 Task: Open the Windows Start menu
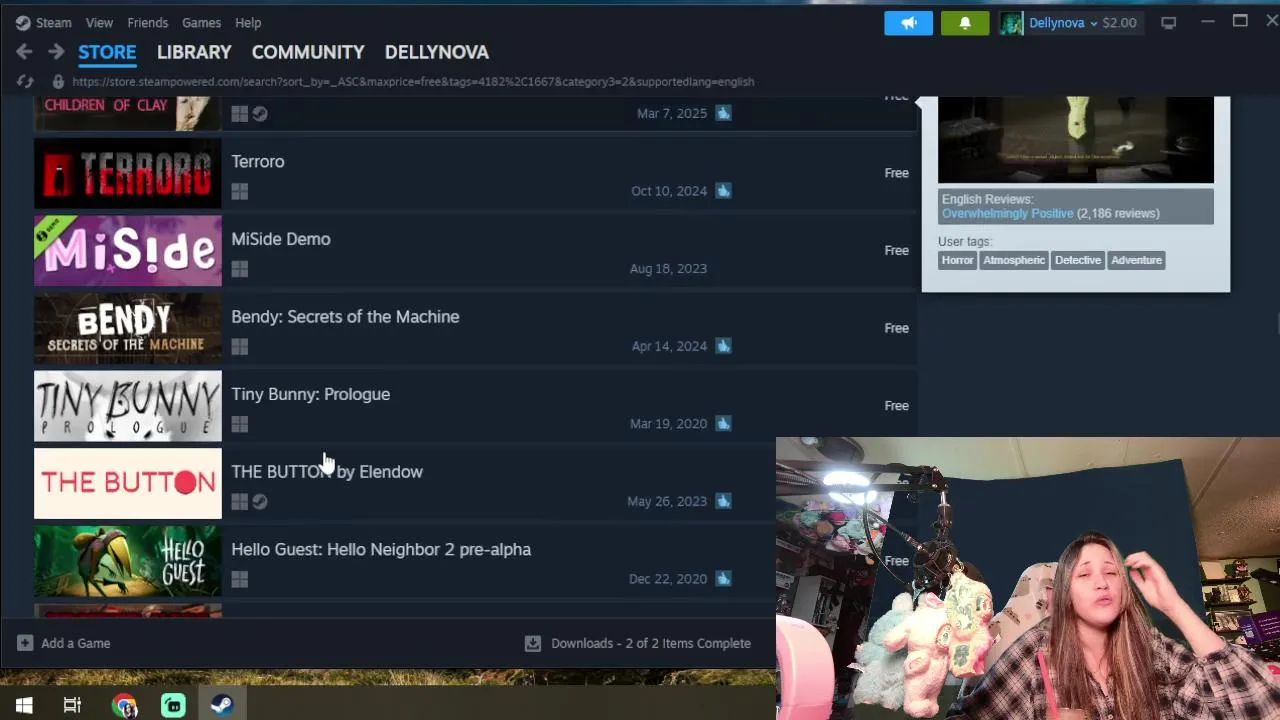[24, 705]
